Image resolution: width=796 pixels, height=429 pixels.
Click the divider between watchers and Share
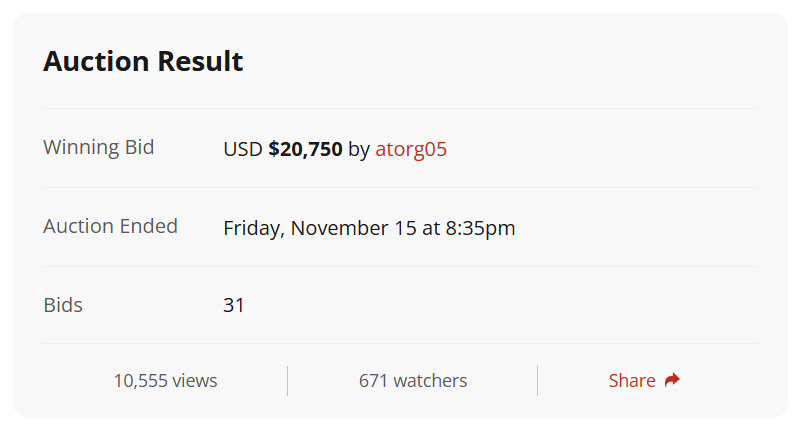point(538,381)
